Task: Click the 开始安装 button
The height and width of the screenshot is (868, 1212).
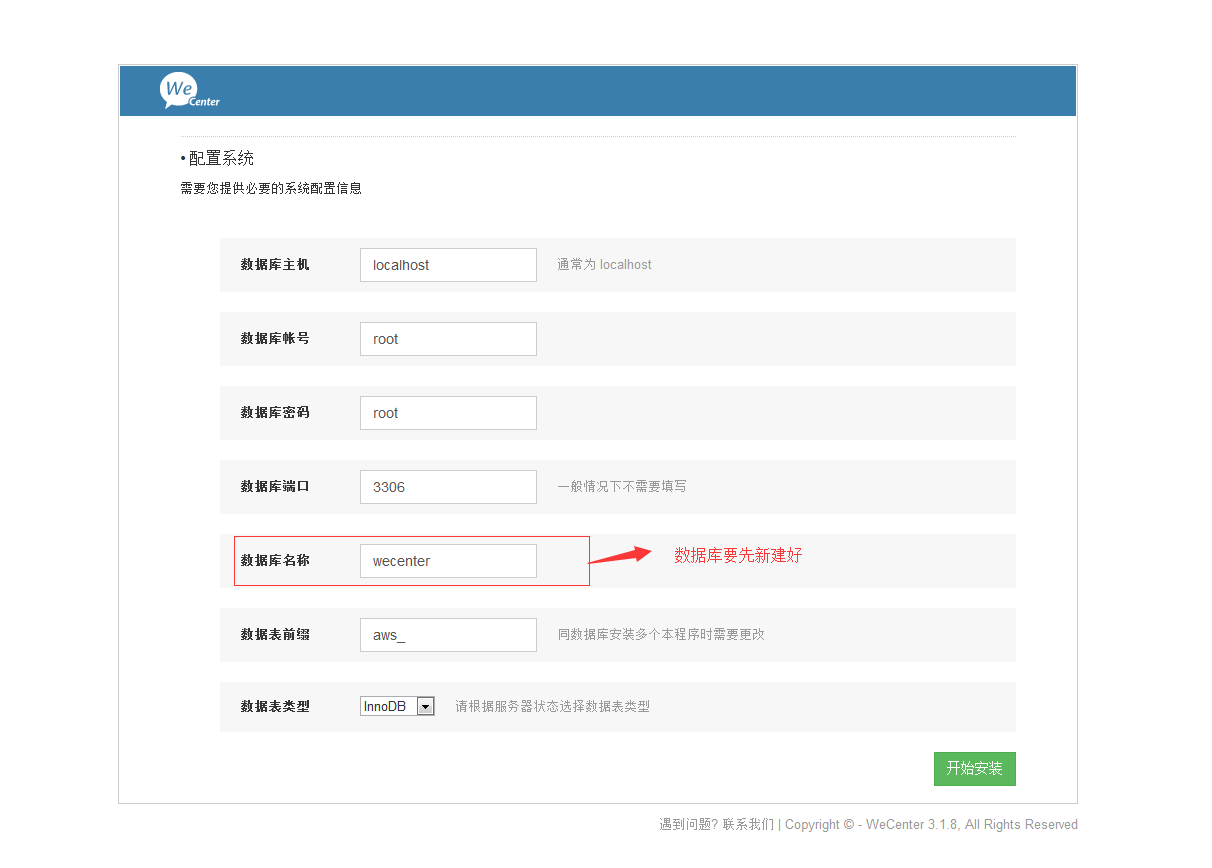Action: tap(974, 769)
